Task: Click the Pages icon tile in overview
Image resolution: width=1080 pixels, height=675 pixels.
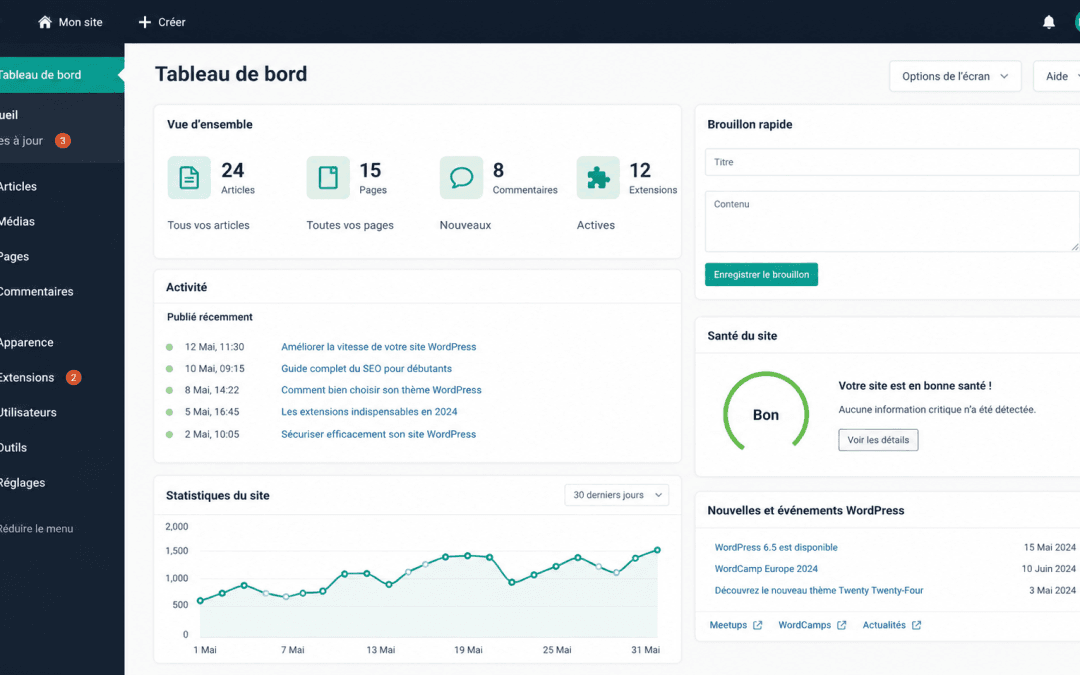Action: pos(328,177)
